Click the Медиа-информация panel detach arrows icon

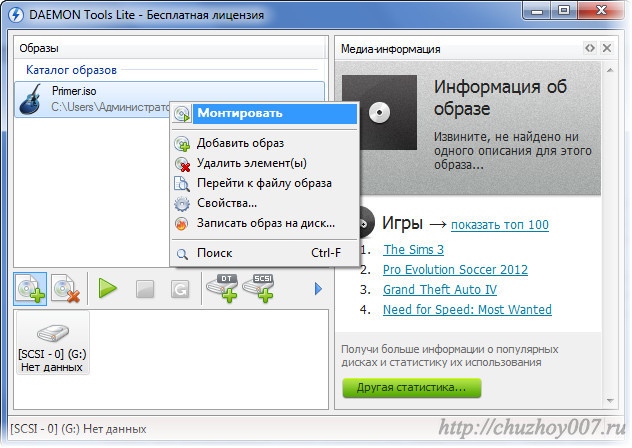[590, 48]
